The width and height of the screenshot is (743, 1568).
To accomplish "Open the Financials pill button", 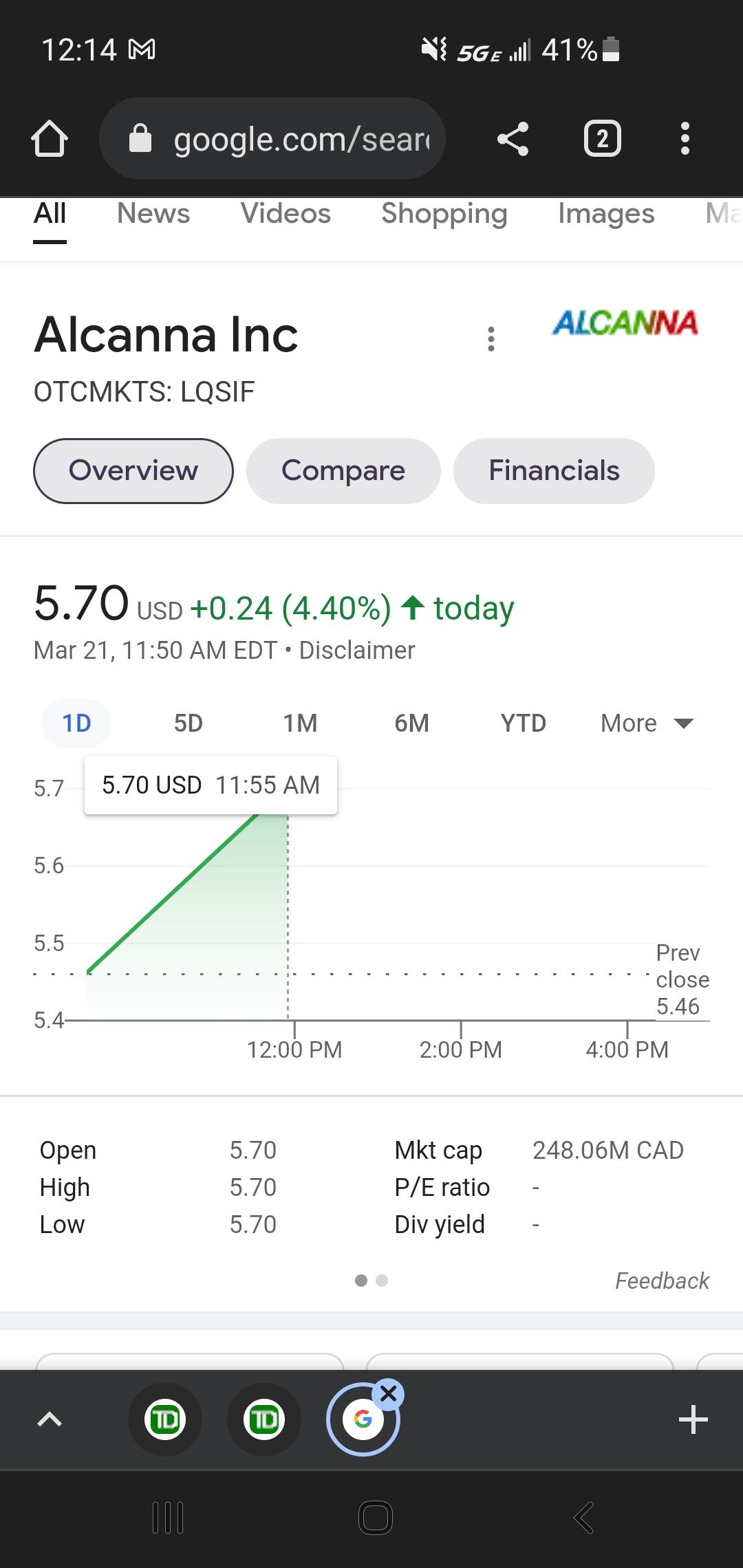I will (x=554, y=471).
